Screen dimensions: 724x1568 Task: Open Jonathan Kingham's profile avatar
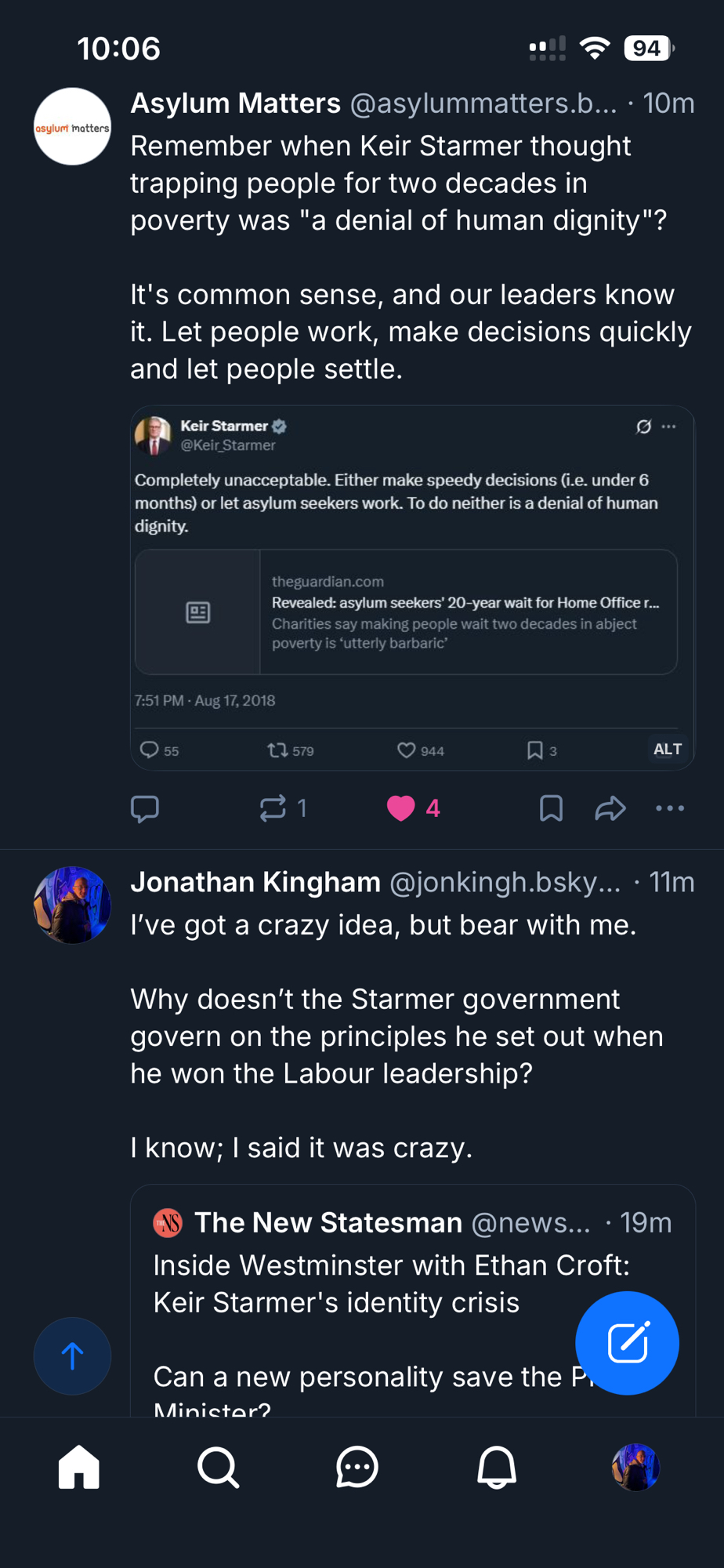(72, 906)
